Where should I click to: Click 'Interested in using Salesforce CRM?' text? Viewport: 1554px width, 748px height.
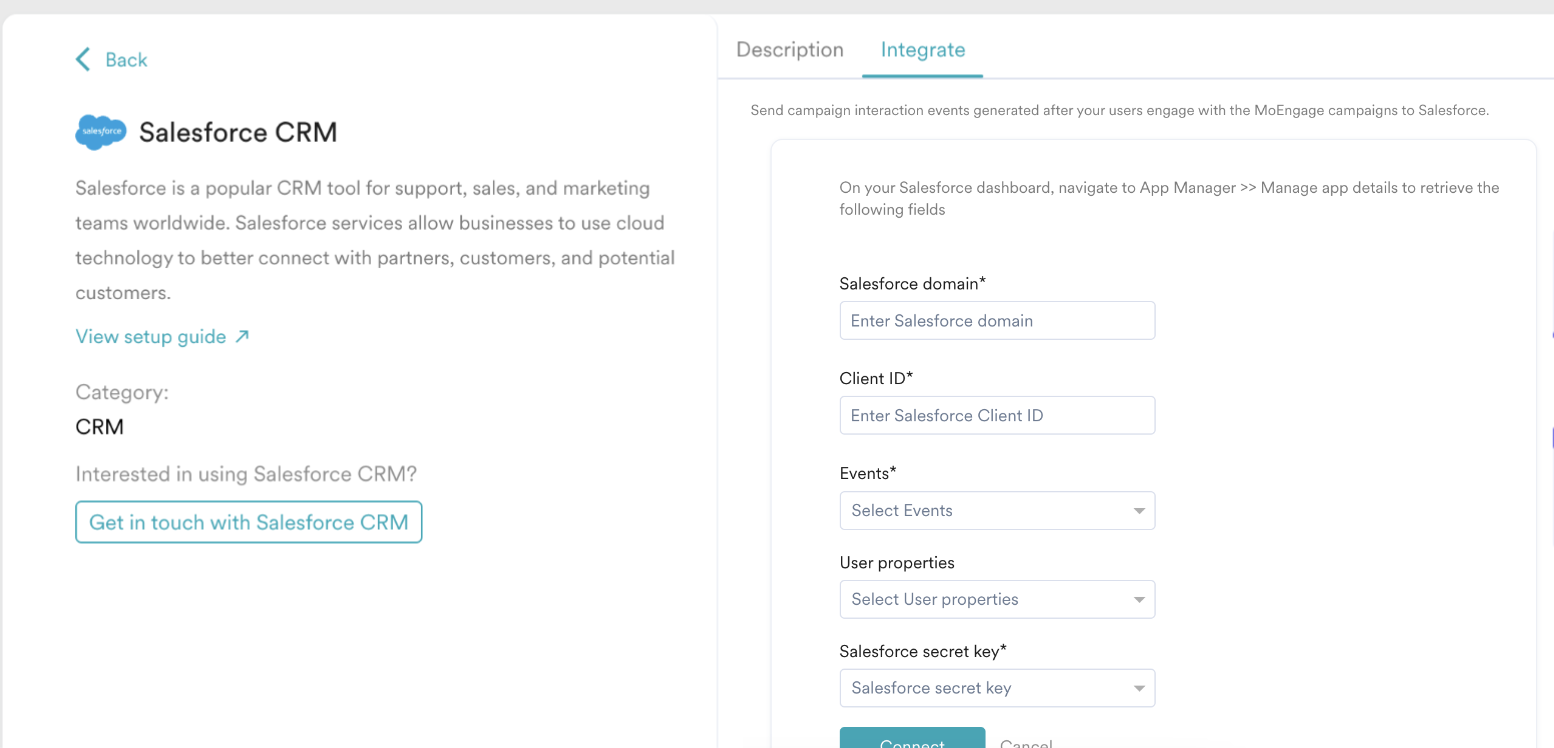[x=246, y=474]
